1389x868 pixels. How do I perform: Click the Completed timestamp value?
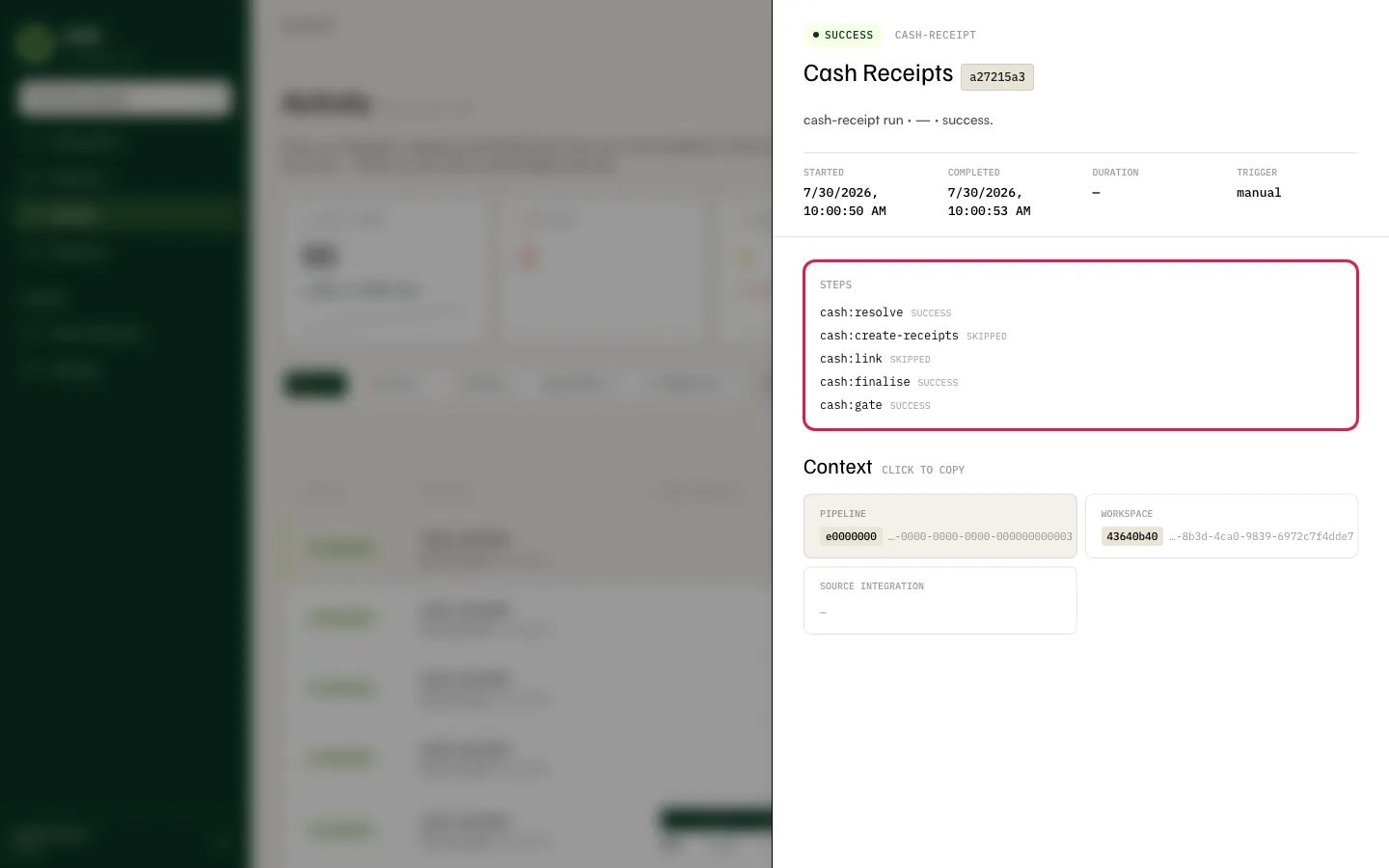[x=989, y=202]
